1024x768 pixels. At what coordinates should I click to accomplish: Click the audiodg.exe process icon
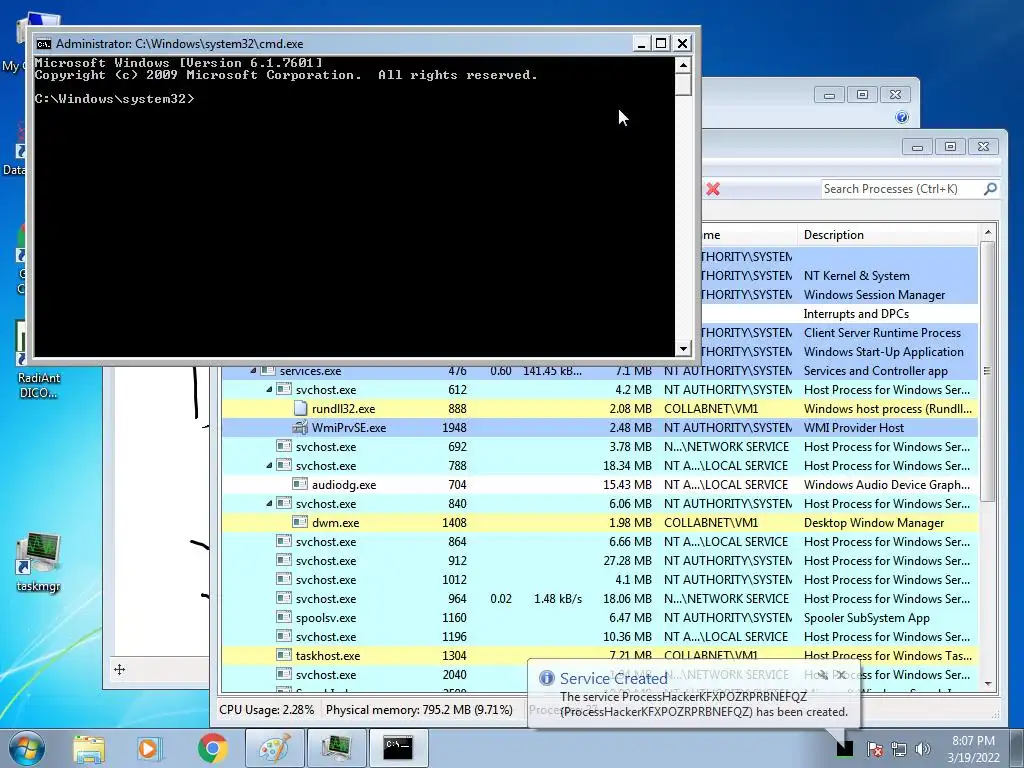coord(300,485)
